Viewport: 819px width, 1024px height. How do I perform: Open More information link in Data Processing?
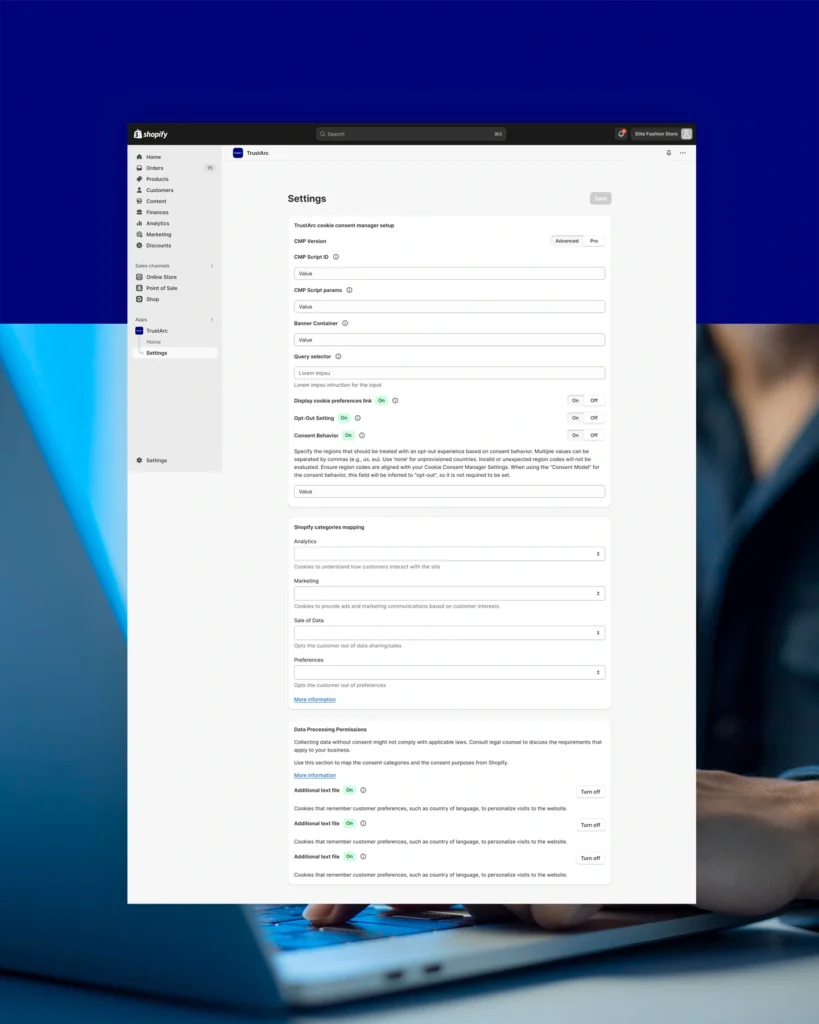(315, 775)
